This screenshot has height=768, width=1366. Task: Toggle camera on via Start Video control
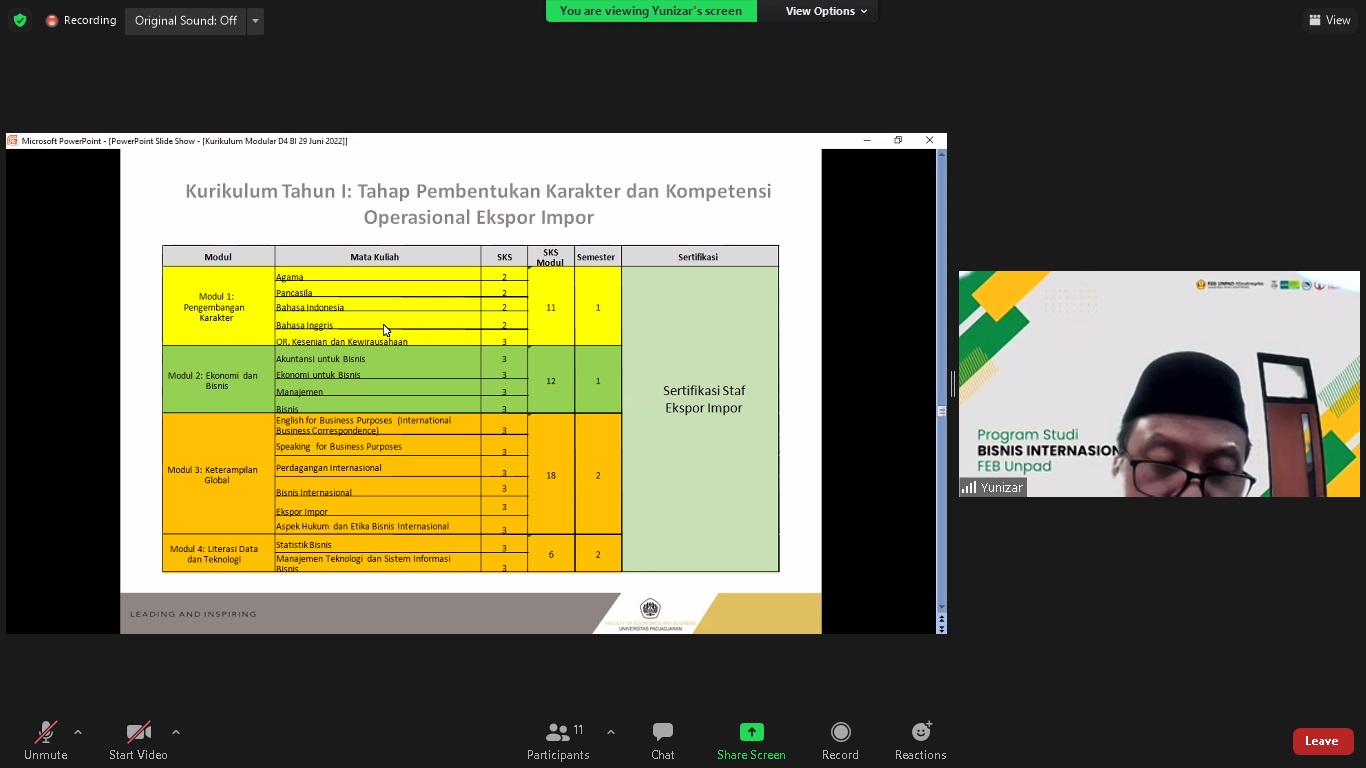(x=137, y=740)
